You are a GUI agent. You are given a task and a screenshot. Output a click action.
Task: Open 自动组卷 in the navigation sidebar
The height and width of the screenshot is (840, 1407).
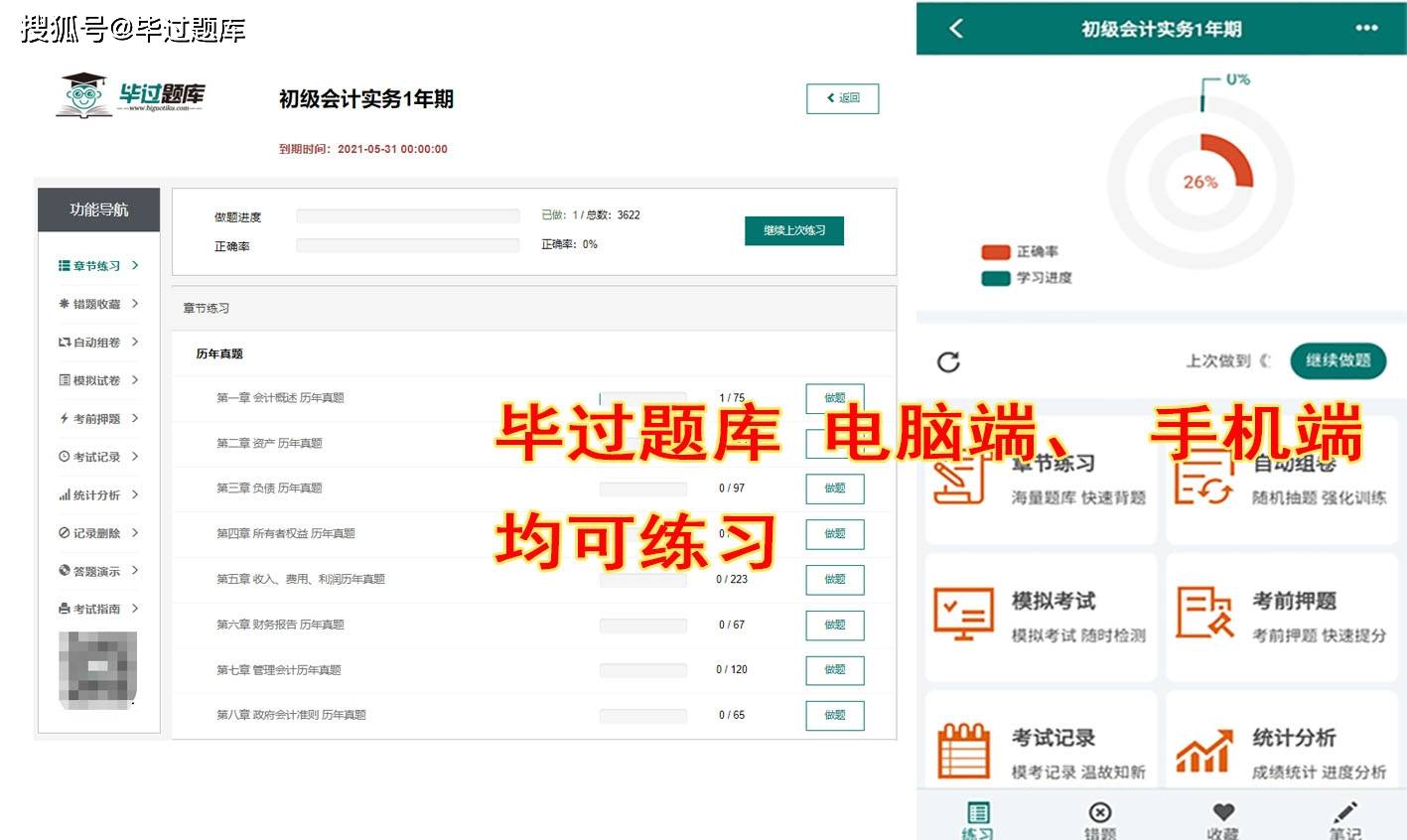pos(98,342)
